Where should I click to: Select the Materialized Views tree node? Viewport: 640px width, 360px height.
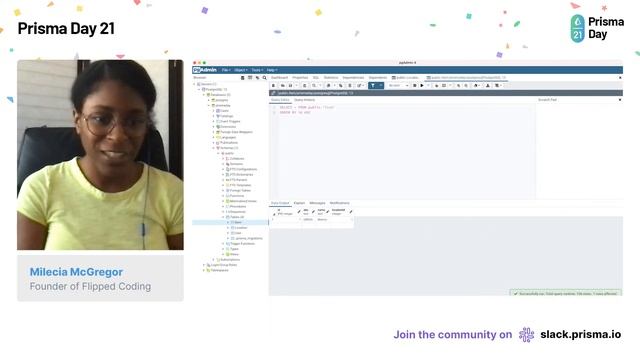(x=242, y=201)
